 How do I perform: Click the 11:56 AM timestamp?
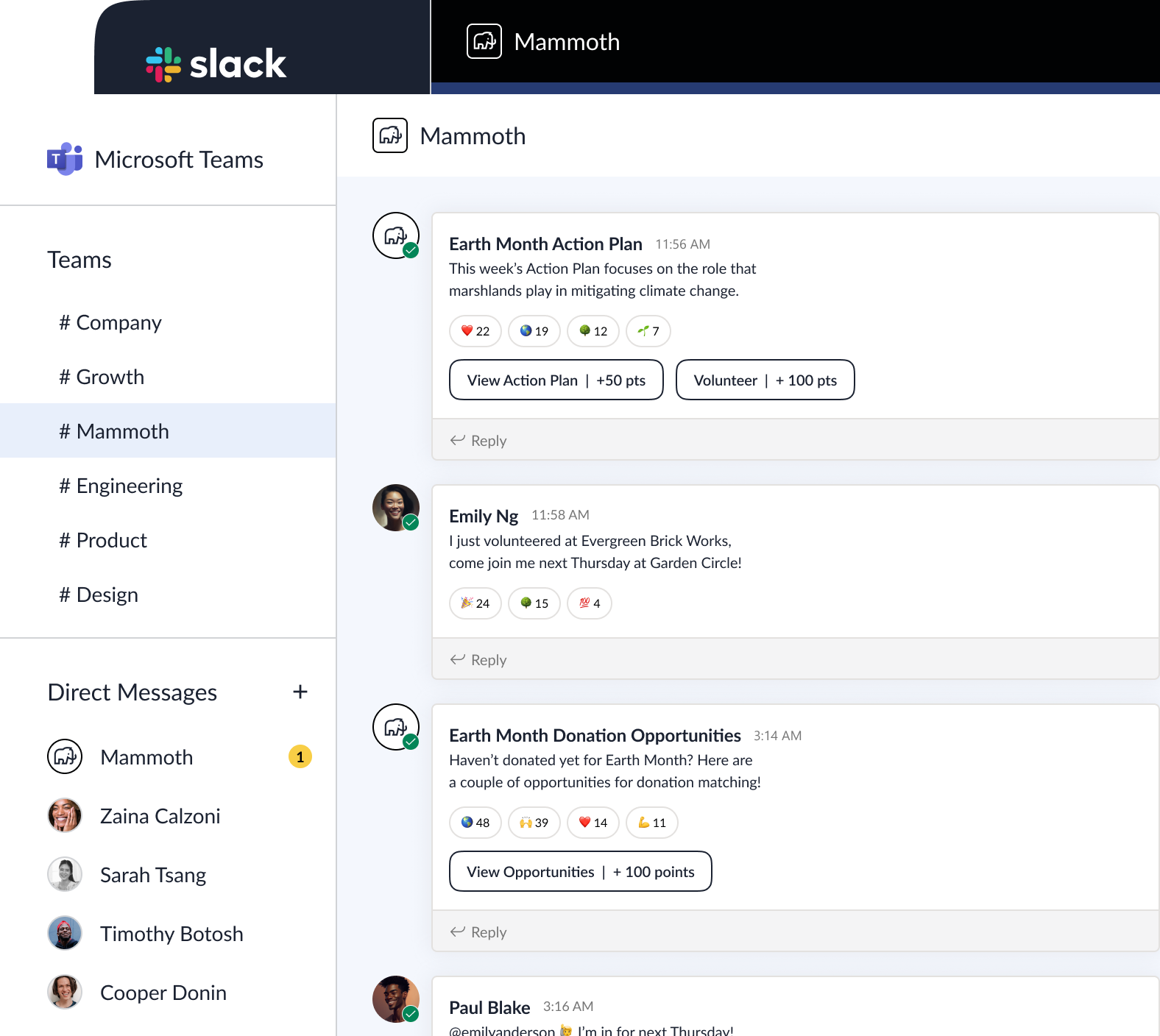(x=683, y=244)
